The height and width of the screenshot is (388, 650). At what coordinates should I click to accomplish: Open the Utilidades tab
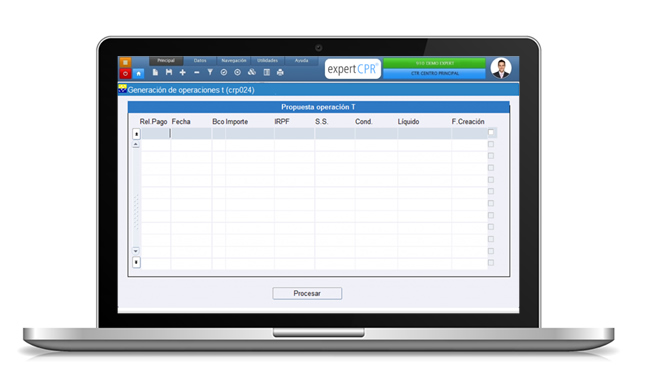tap(267, 61)
